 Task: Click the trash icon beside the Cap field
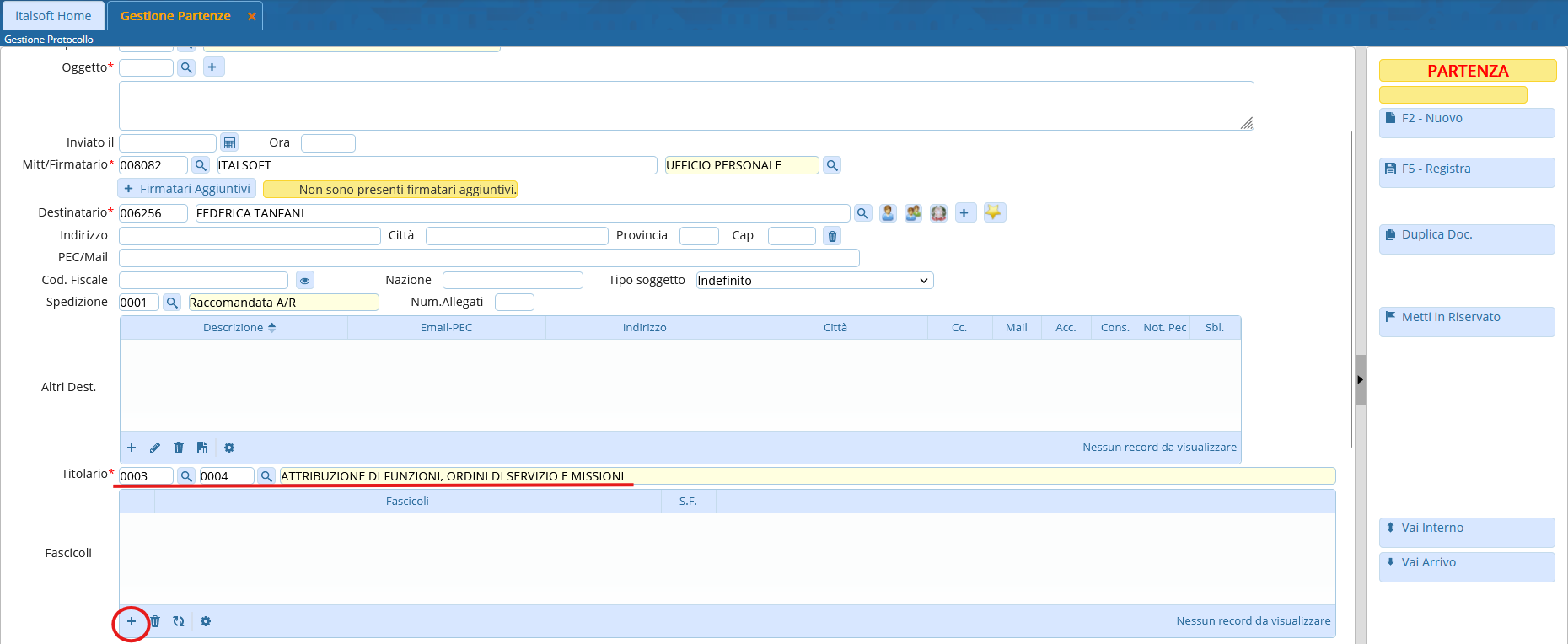pyautogui.click(x=832, y=236)
